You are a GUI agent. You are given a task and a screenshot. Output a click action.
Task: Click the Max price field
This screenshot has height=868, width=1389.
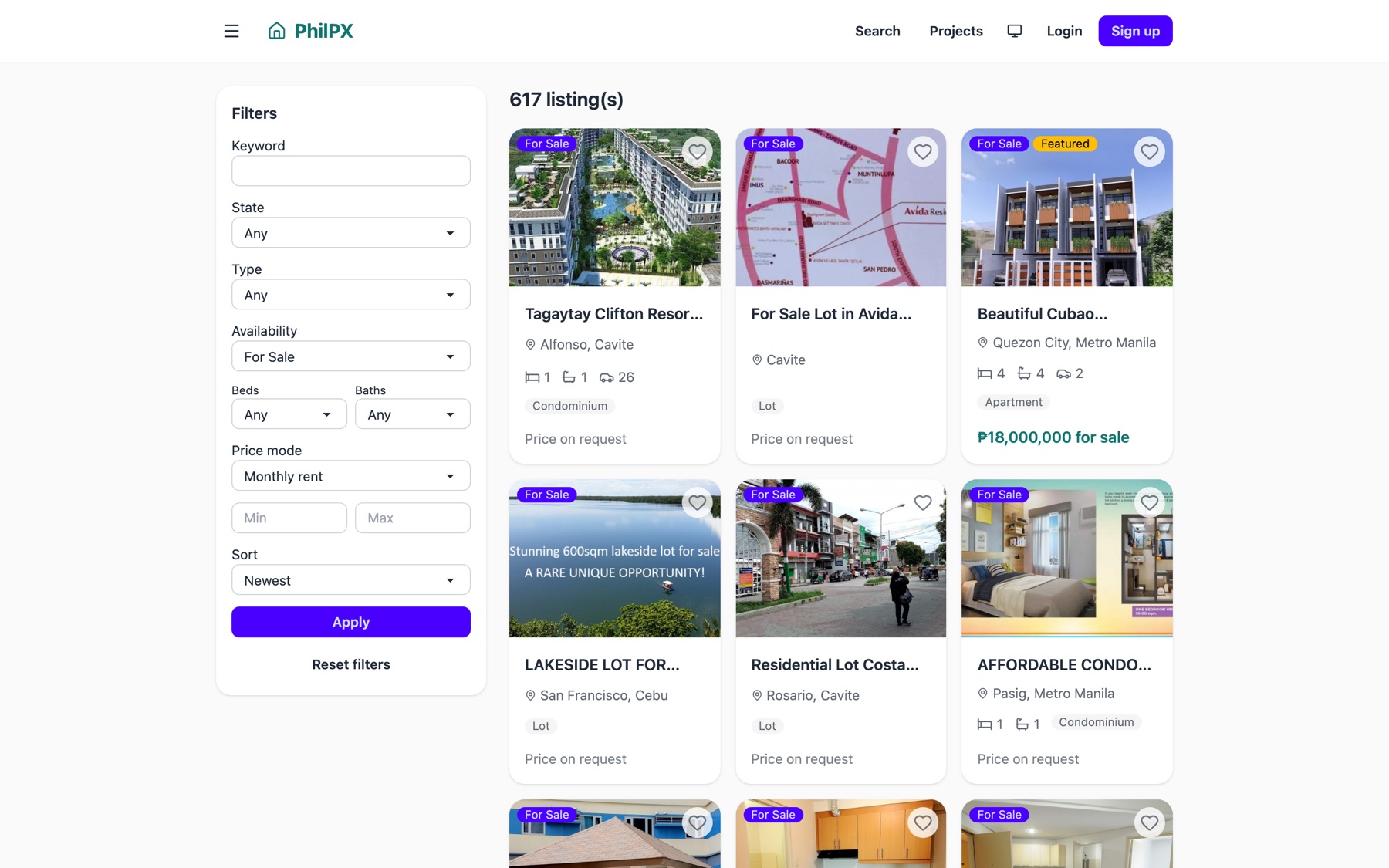413,518
